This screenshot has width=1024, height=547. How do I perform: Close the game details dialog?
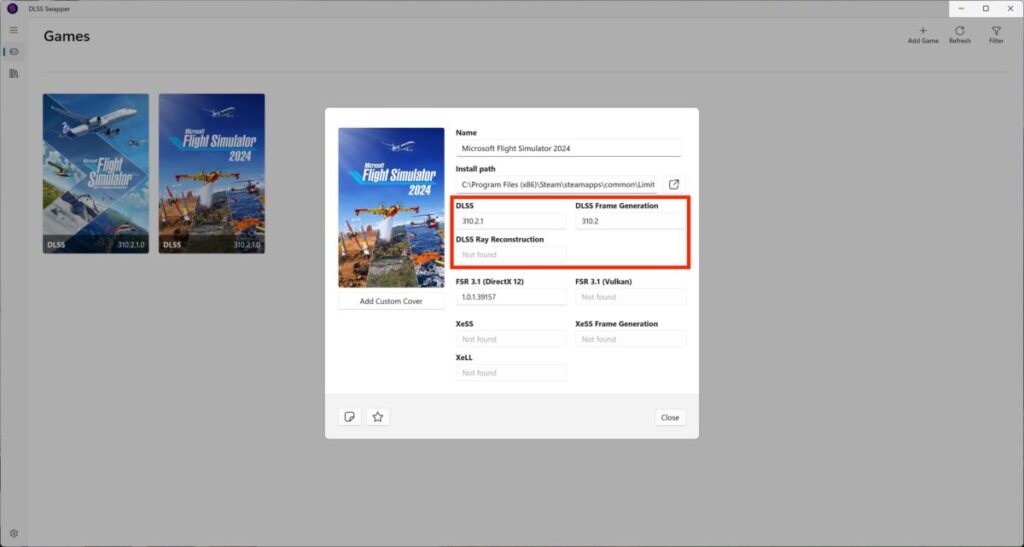(669, 417)
